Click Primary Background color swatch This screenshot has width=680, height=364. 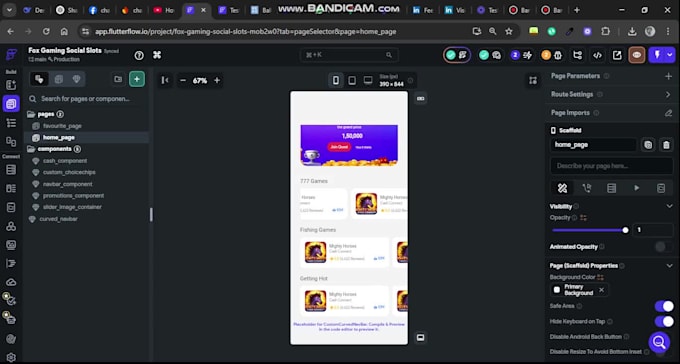point(557,290)
